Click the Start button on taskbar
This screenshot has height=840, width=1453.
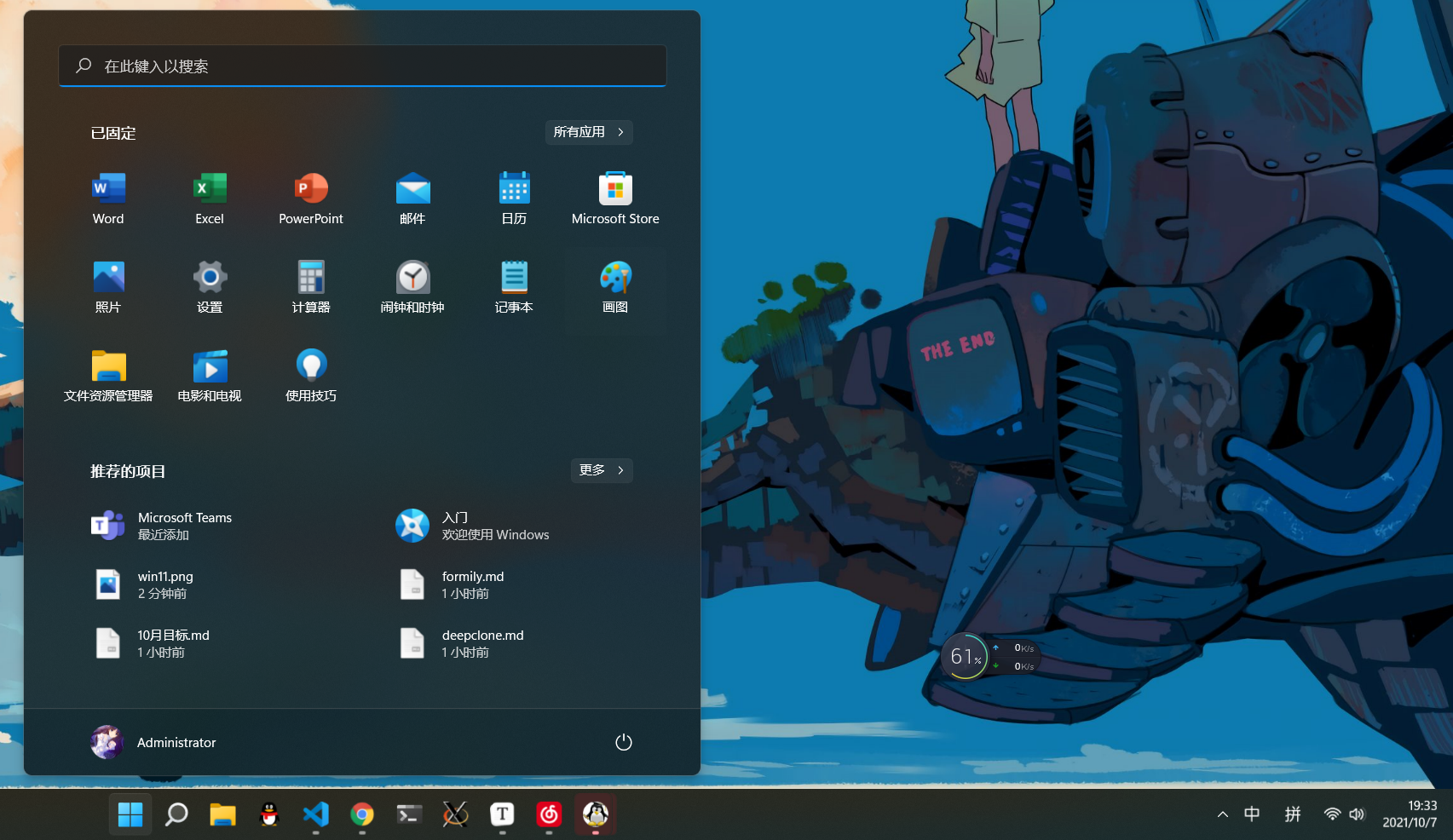pyautogui.click(x=130, y=815)
